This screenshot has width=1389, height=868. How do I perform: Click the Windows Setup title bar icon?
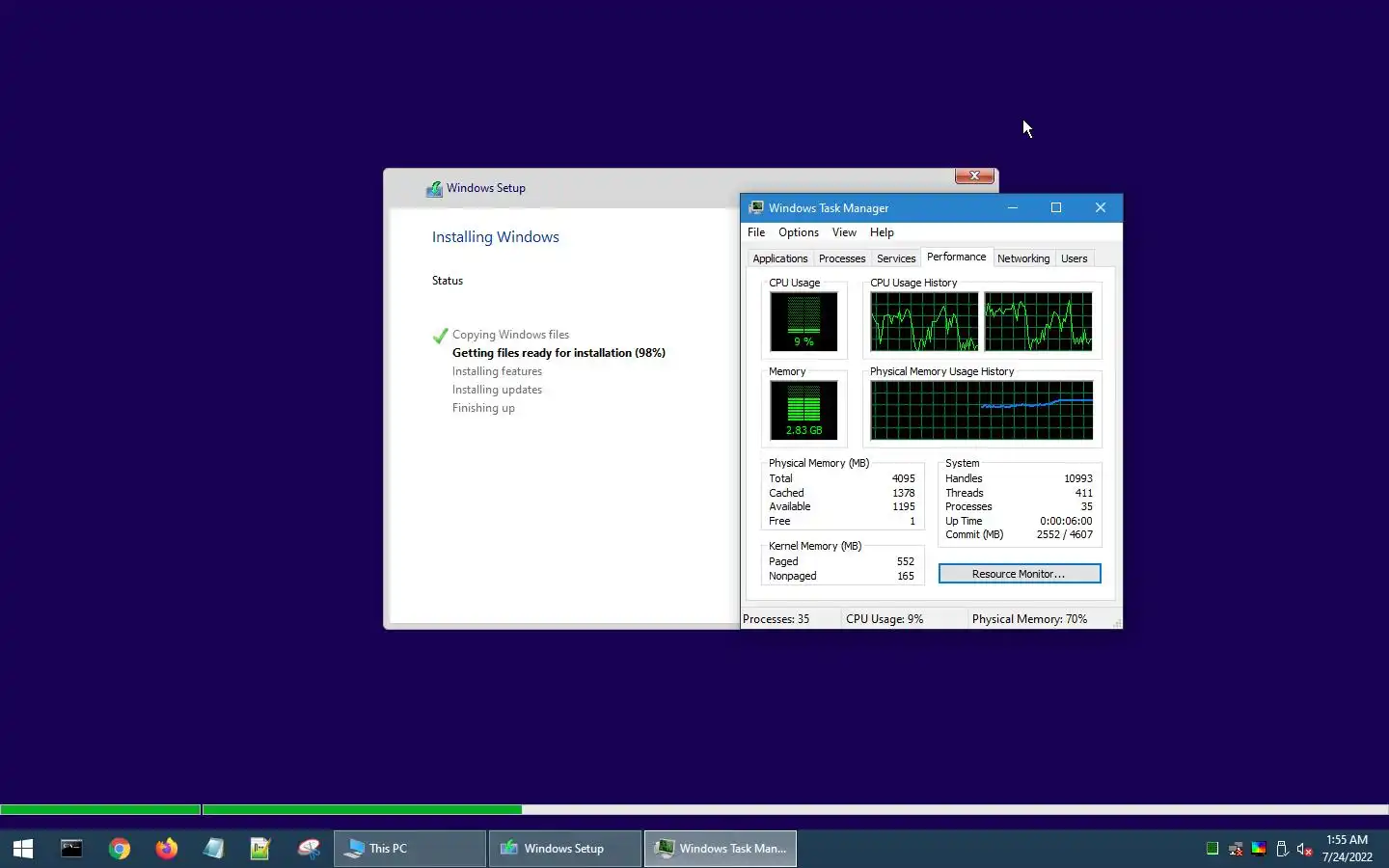(x=435, y=189)
